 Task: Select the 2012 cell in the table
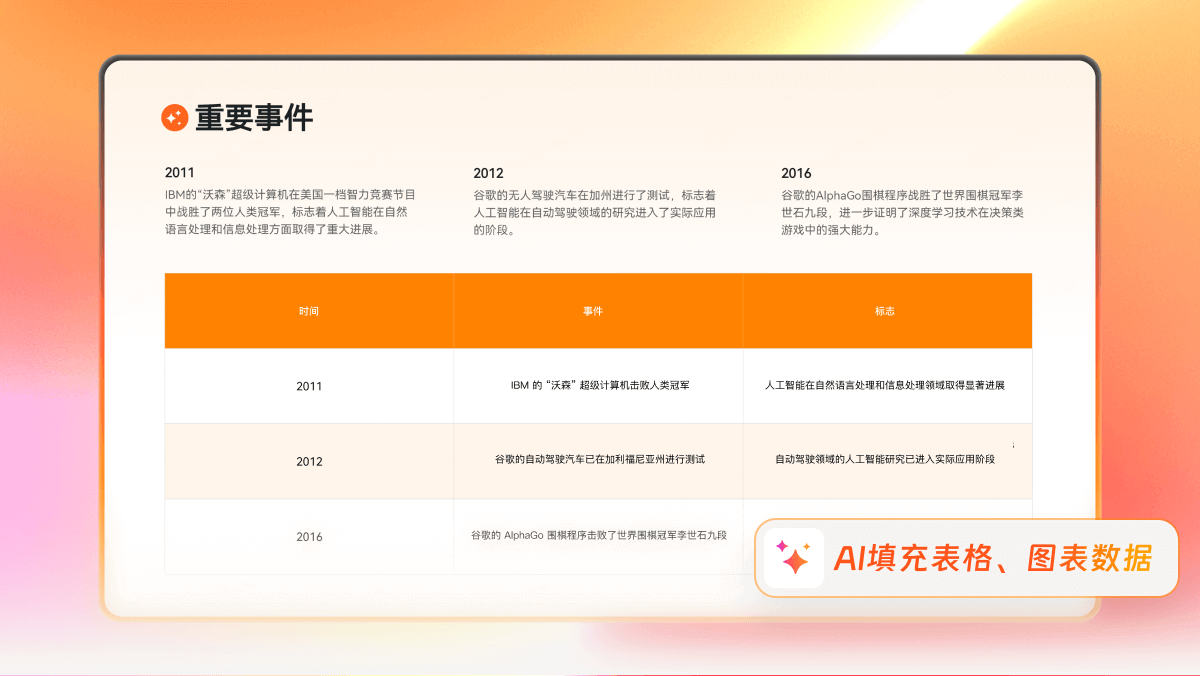click(x=308, y=461)
